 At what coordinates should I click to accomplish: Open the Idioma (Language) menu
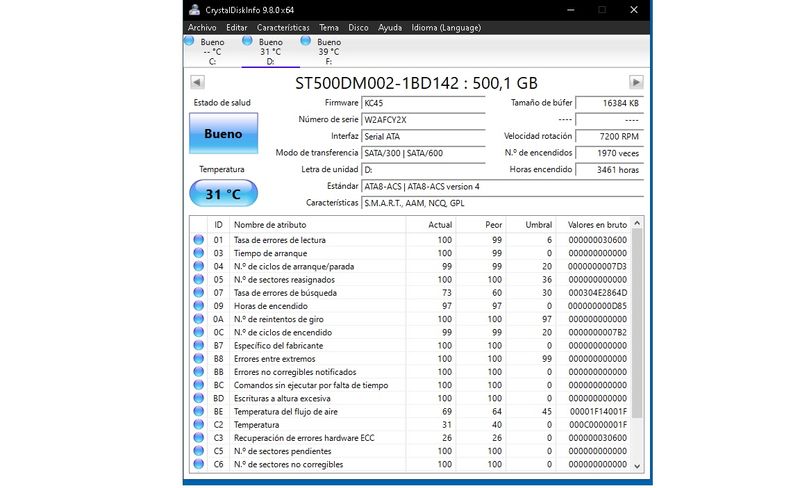446,28
